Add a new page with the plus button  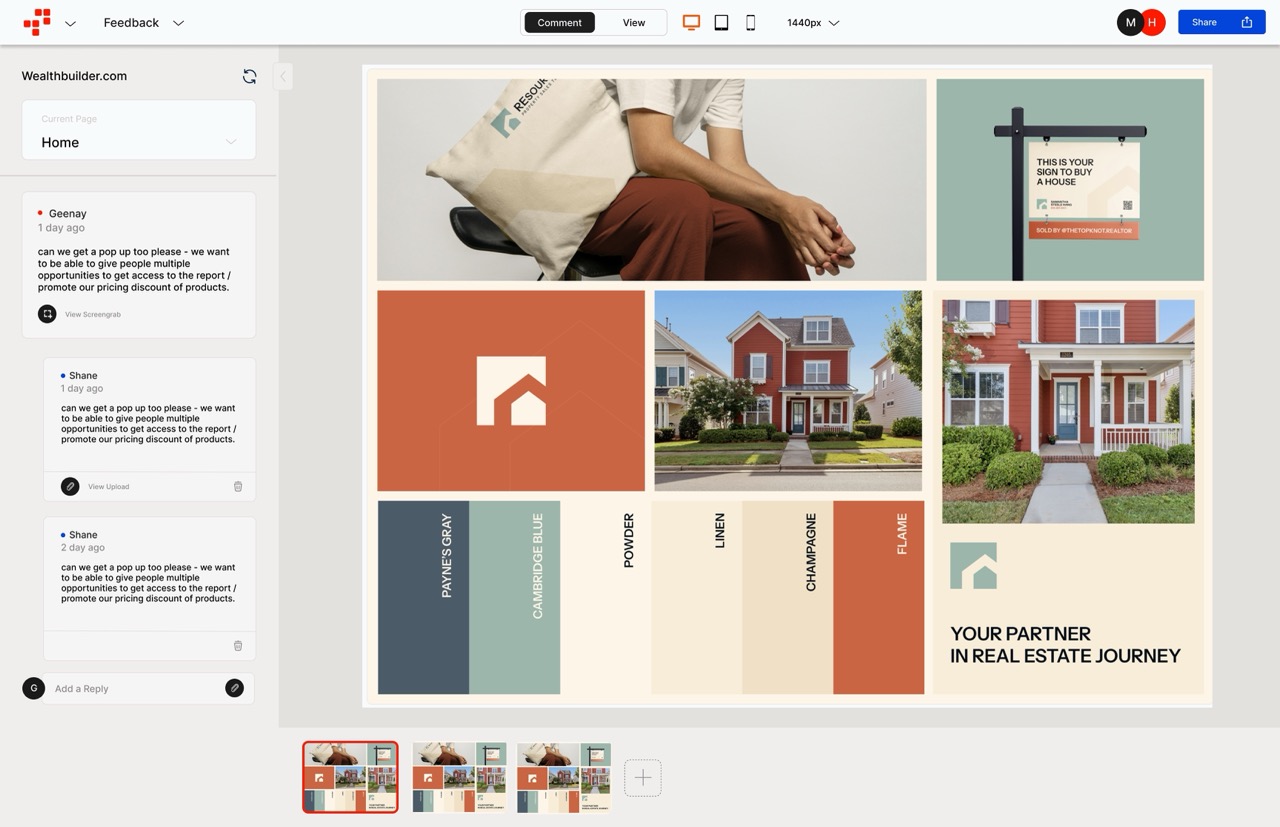(x=643, y=778)
